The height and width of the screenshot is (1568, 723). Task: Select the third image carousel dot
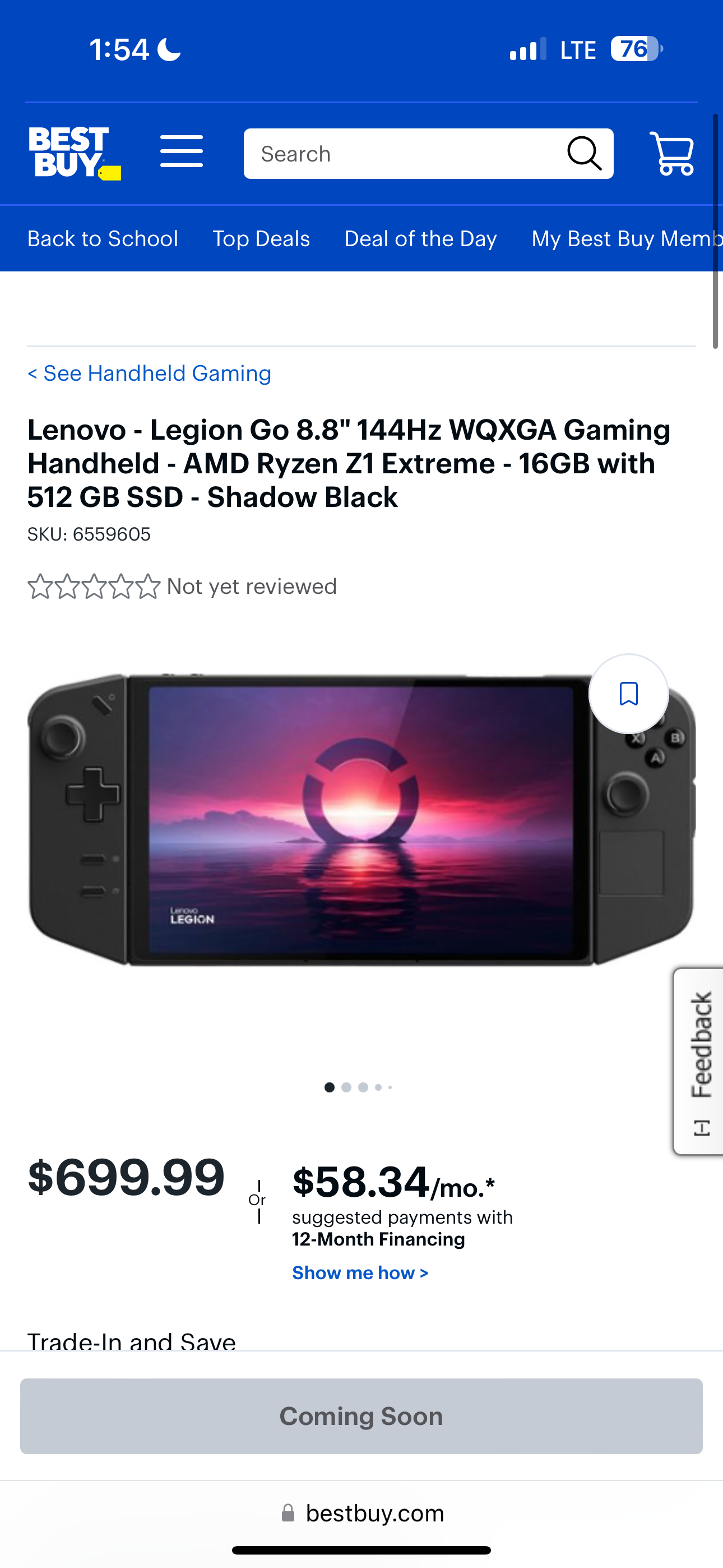(363, 1087)
